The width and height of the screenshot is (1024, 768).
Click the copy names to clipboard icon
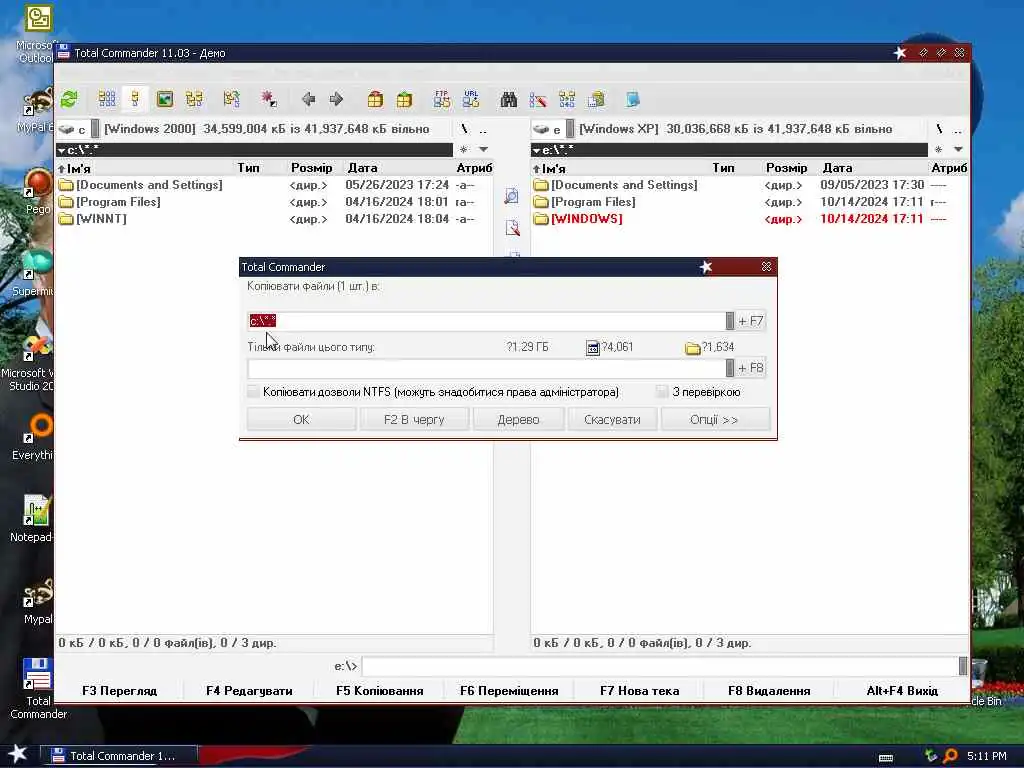click(x=596, y=99)
